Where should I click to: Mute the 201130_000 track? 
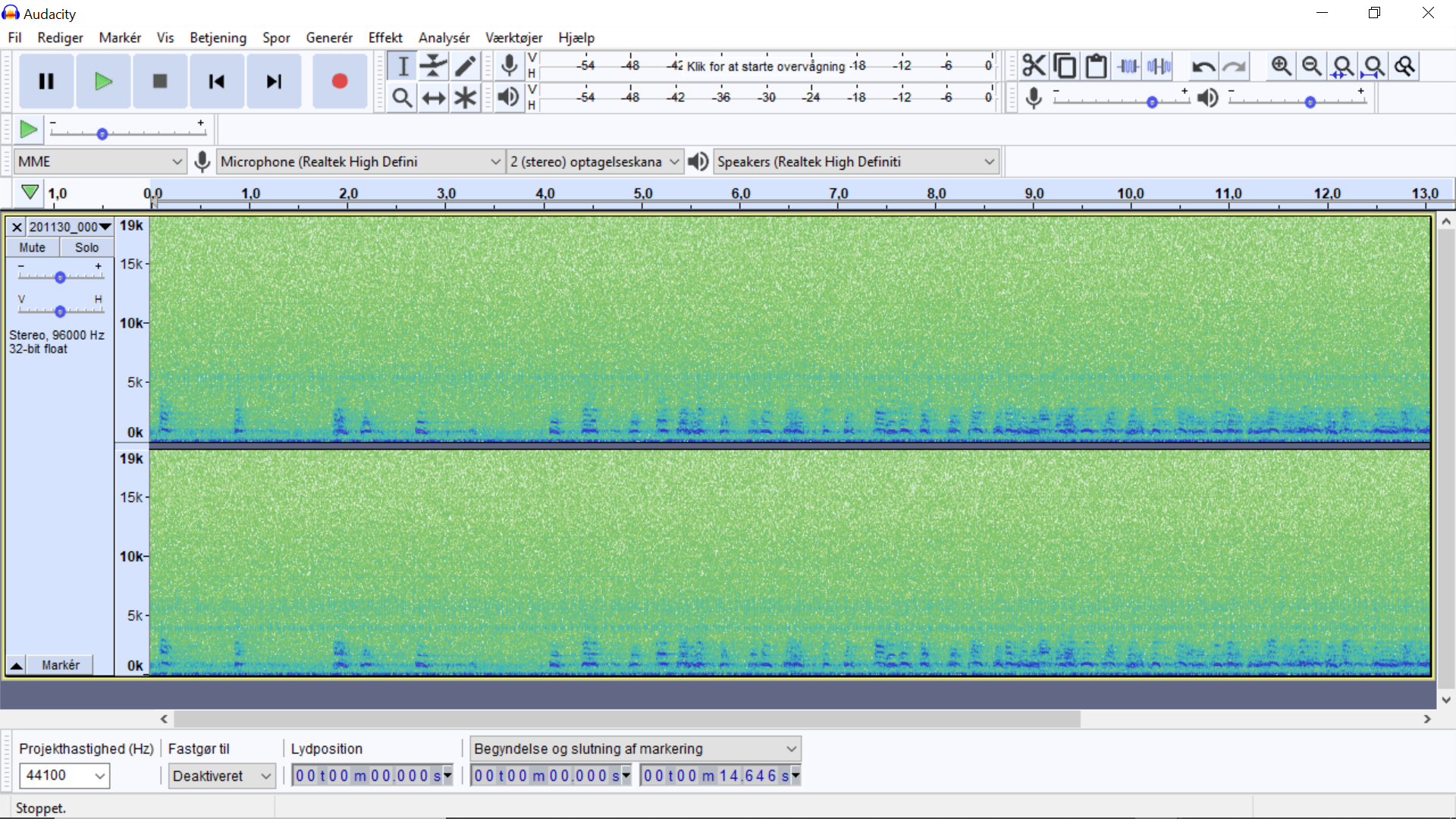(x=32, y=247)
